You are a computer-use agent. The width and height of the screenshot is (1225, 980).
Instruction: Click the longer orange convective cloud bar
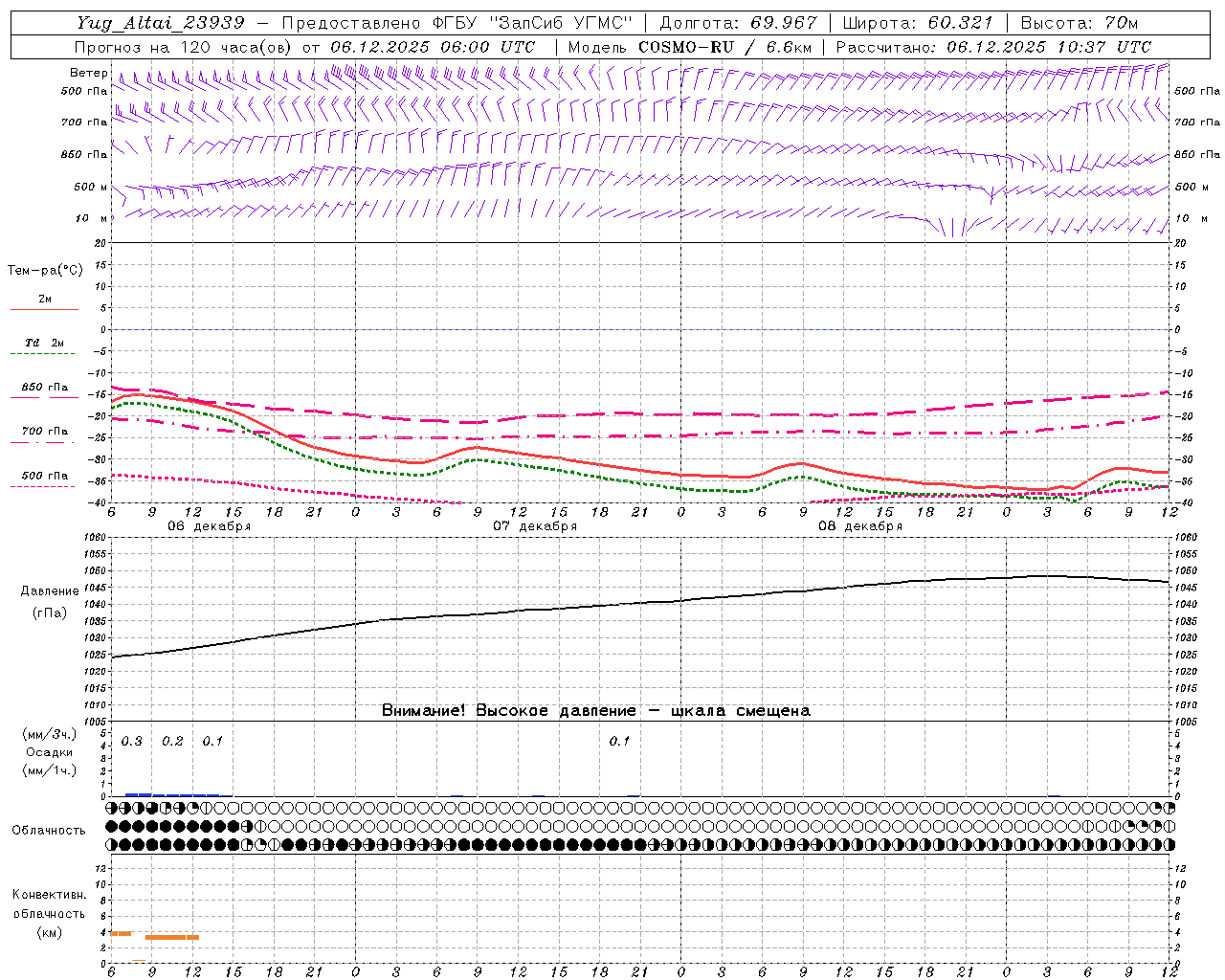point(172,937)
